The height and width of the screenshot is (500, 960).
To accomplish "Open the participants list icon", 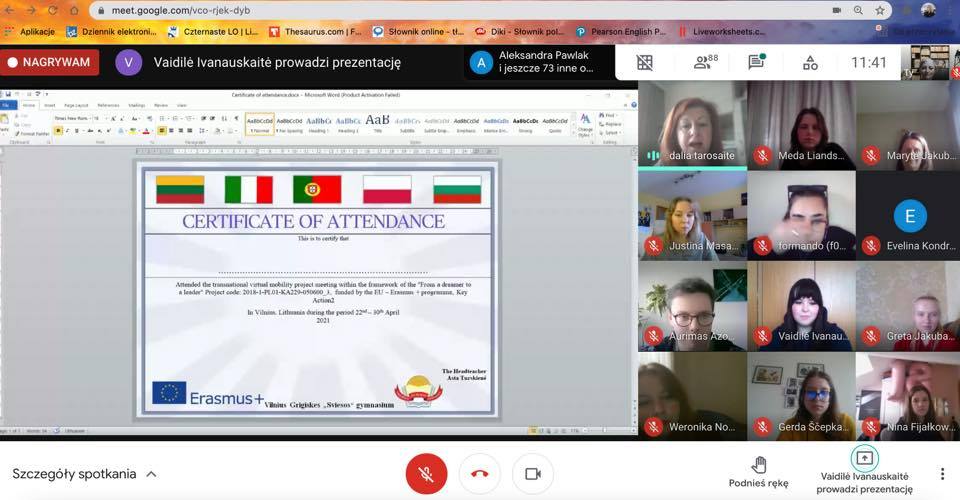I will (x=705, y=62).
